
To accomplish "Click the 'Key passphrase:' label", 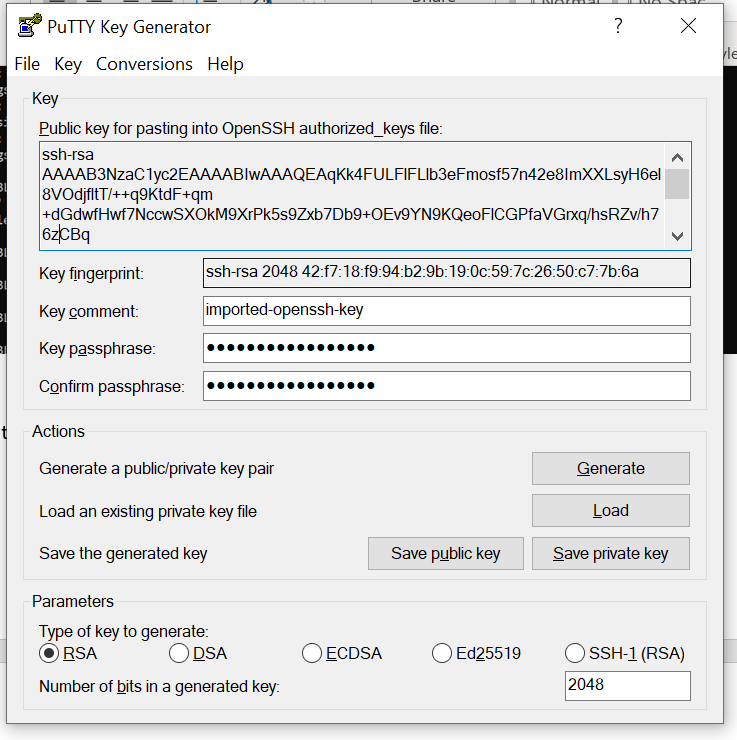I will point(97,349).
